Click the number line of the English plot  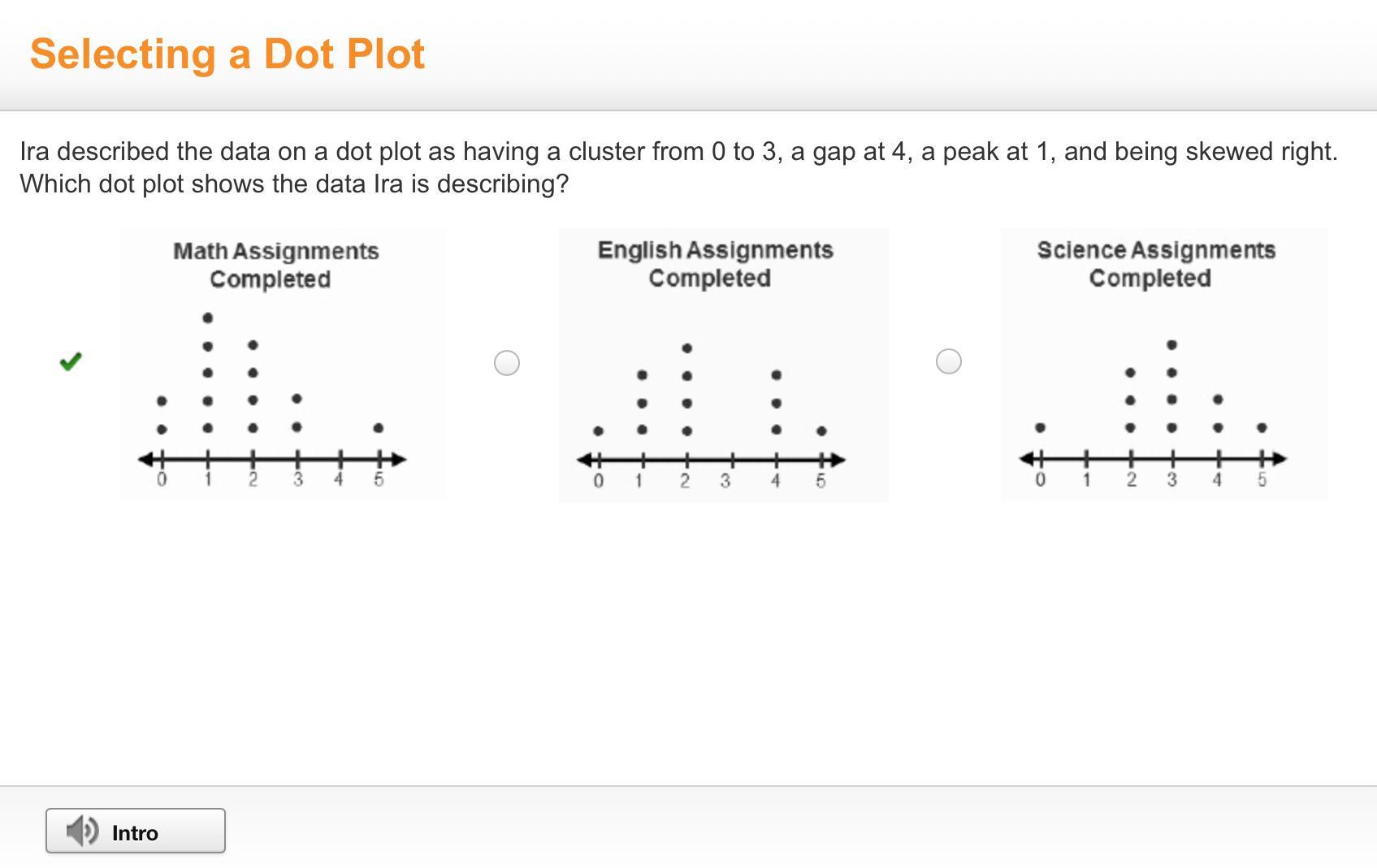point(712,460)
